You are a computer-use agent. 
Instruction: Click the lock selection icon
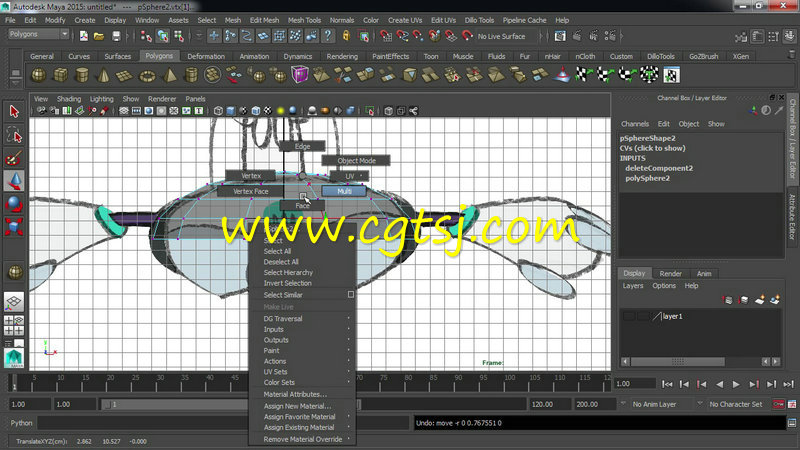click(346, 36)
